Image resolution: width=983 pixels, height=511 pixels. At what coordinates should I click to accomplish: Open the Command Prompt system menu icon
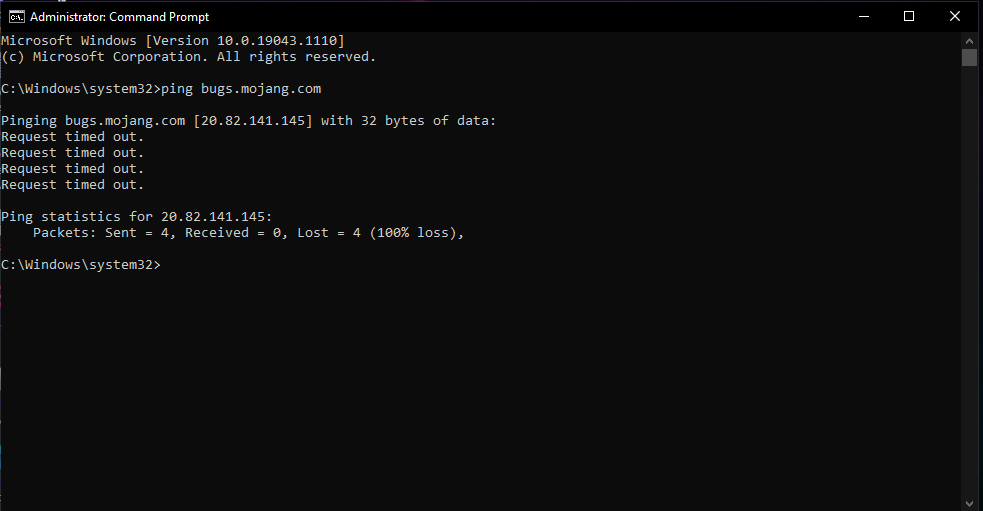click(16, 16)
